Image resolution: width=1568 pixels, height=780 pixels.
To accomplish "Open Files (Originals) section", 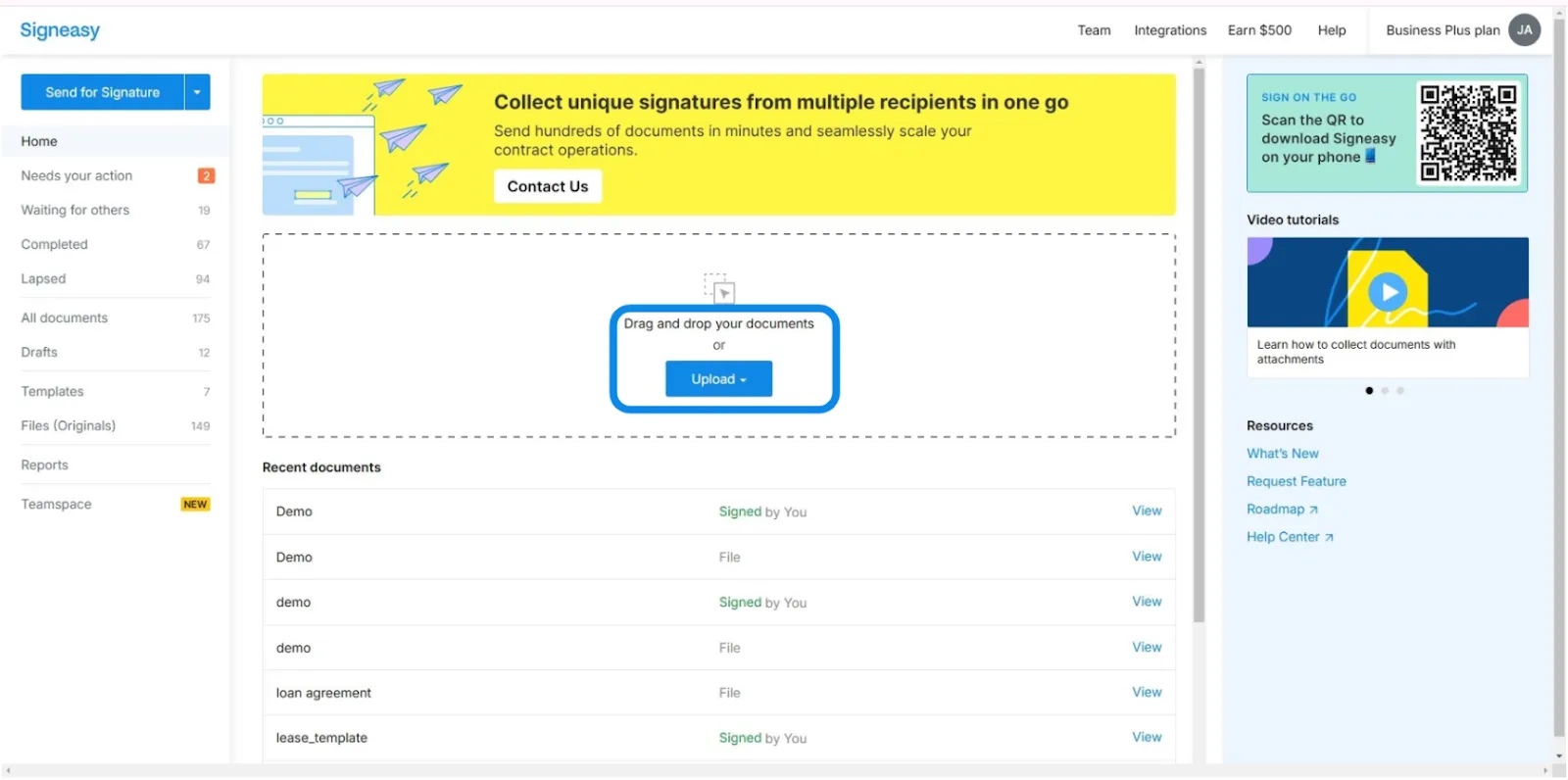I will coord(68,426).
